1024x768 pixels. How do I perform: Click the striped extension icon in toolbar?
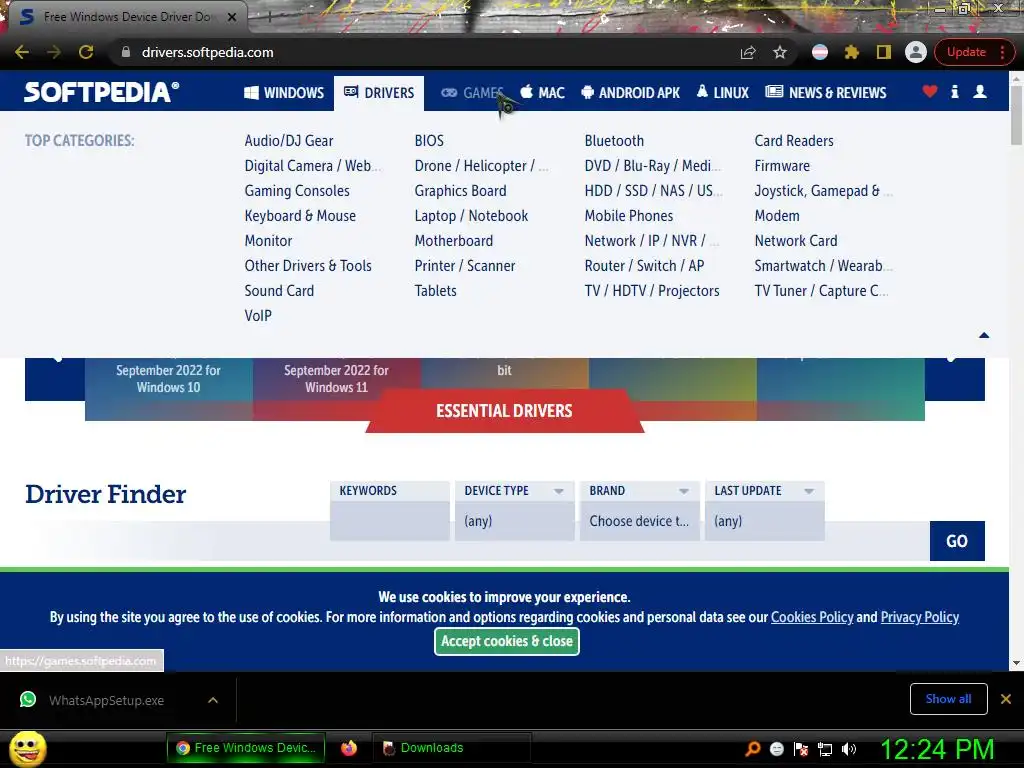point(820,52)
